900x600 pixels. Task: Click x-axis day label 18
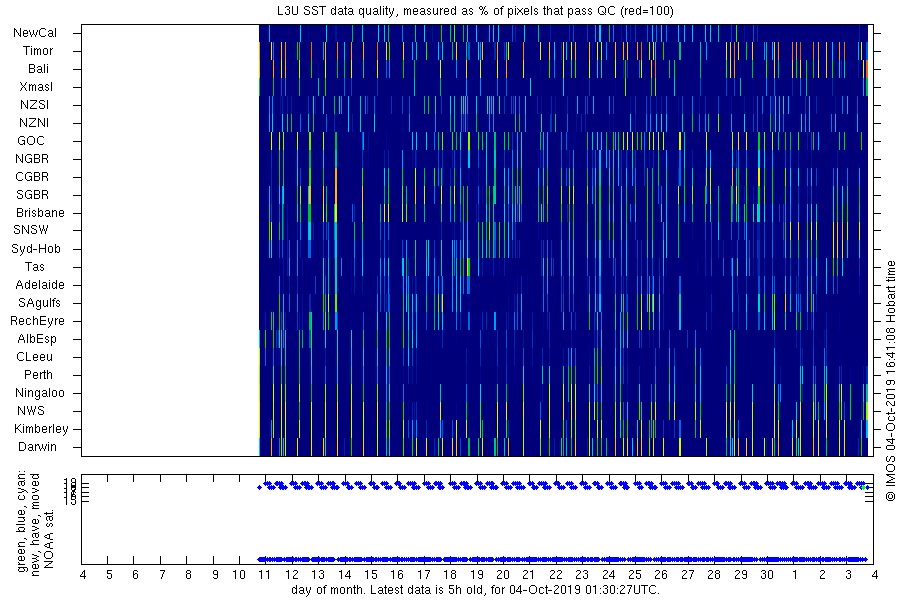click(x=450, y=575)
